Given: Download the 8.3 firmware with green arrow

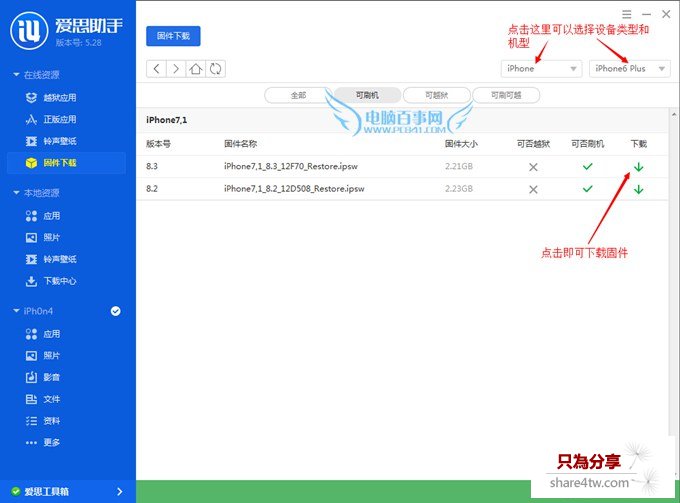Looking at the screenshot, I should (x=638, y=167).
